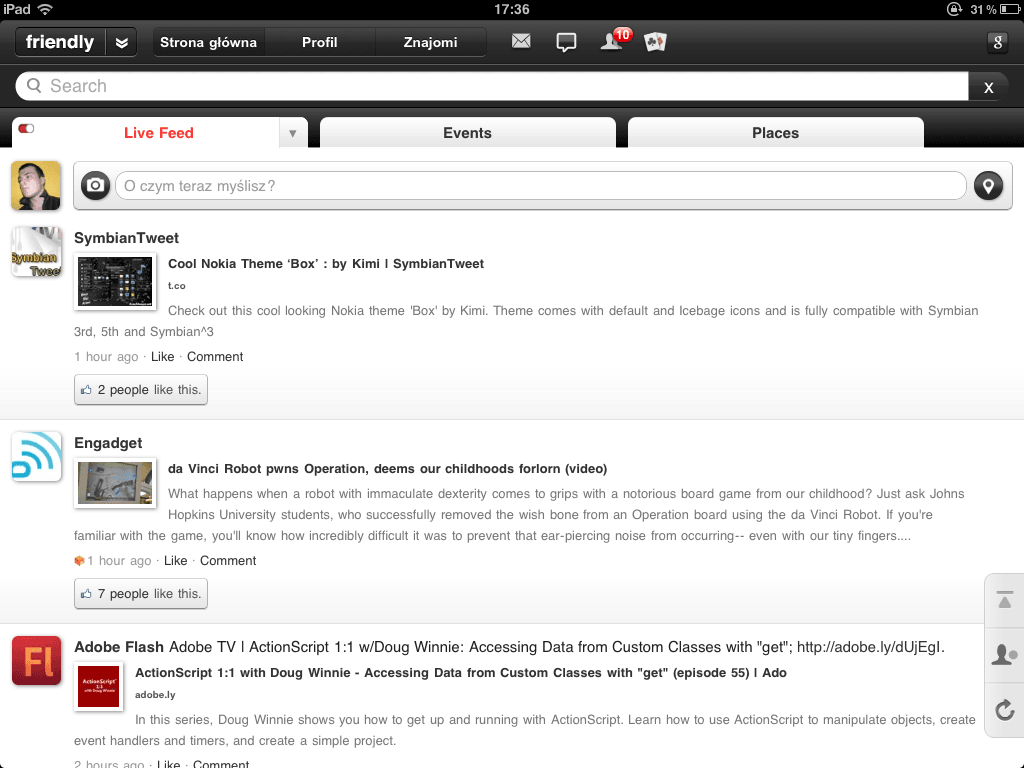1024x768 pixels.
Task: Tap the battery indicator in status bar
Action: click(1008, 9)
